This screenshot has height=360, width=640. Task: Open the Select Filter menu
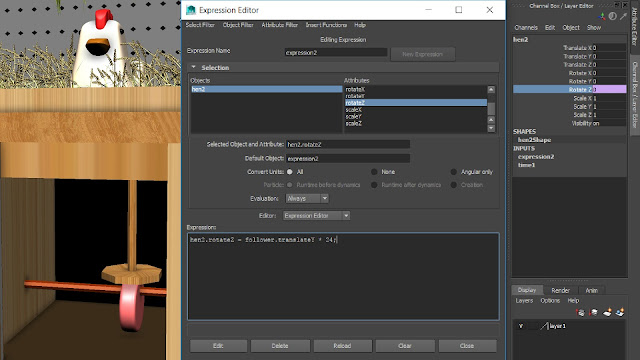pyautogui.click(x=200, y=25)
